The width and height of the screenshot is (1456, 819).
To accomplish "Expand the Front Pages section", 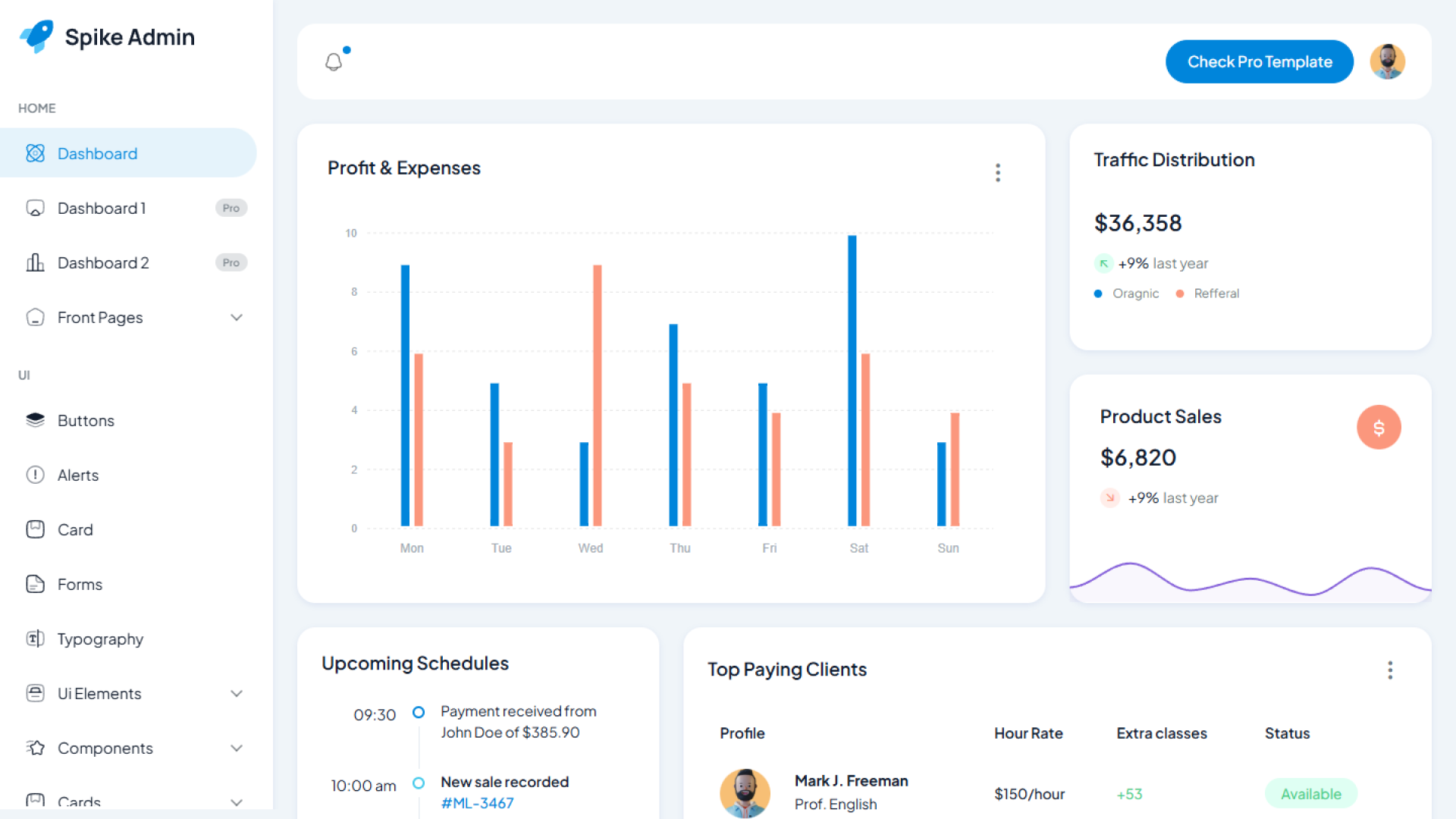I will [237, 317].
